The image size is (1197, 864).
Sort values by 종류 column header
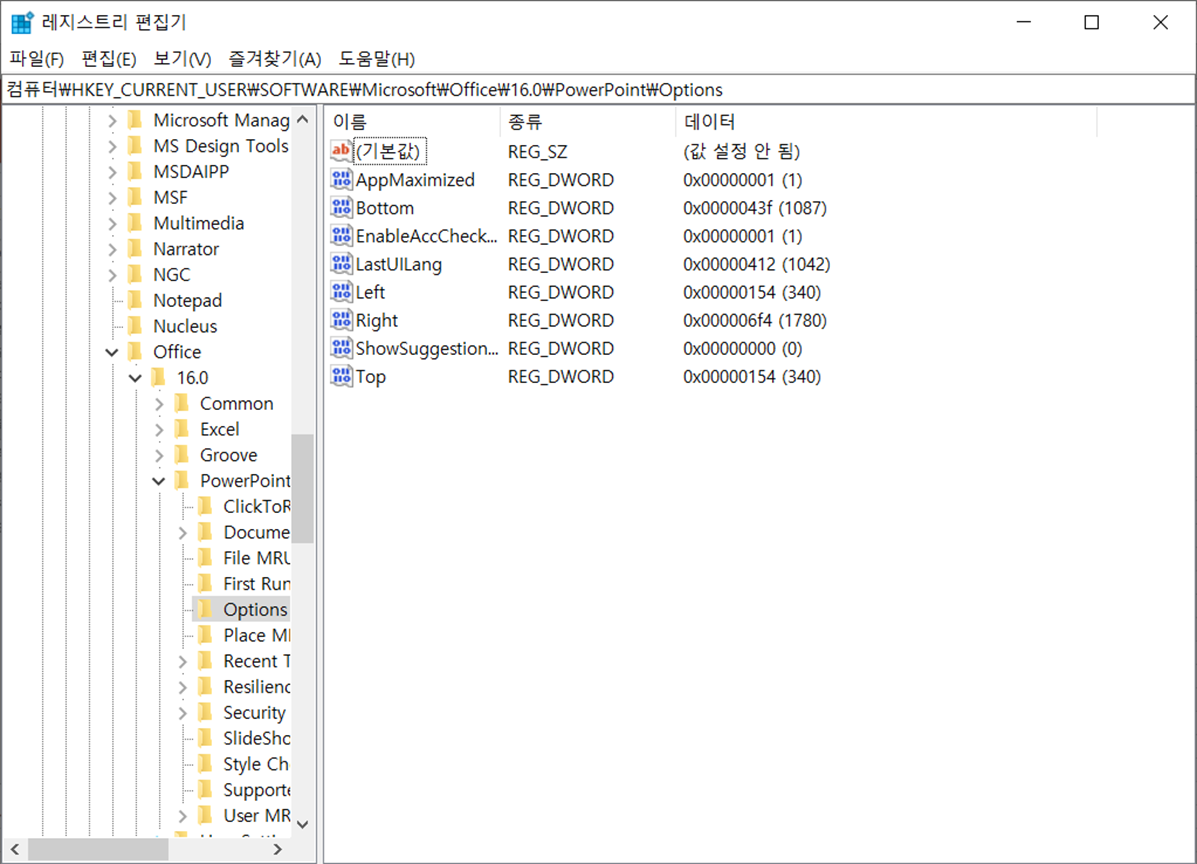point(587,121)
